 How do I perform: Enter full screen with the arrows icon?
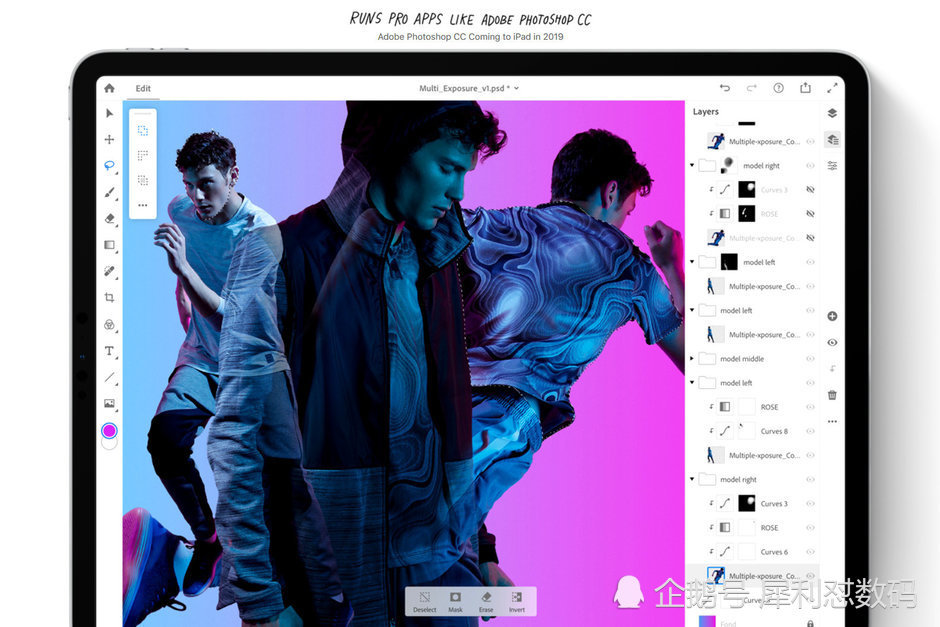(x=832, y=88)
